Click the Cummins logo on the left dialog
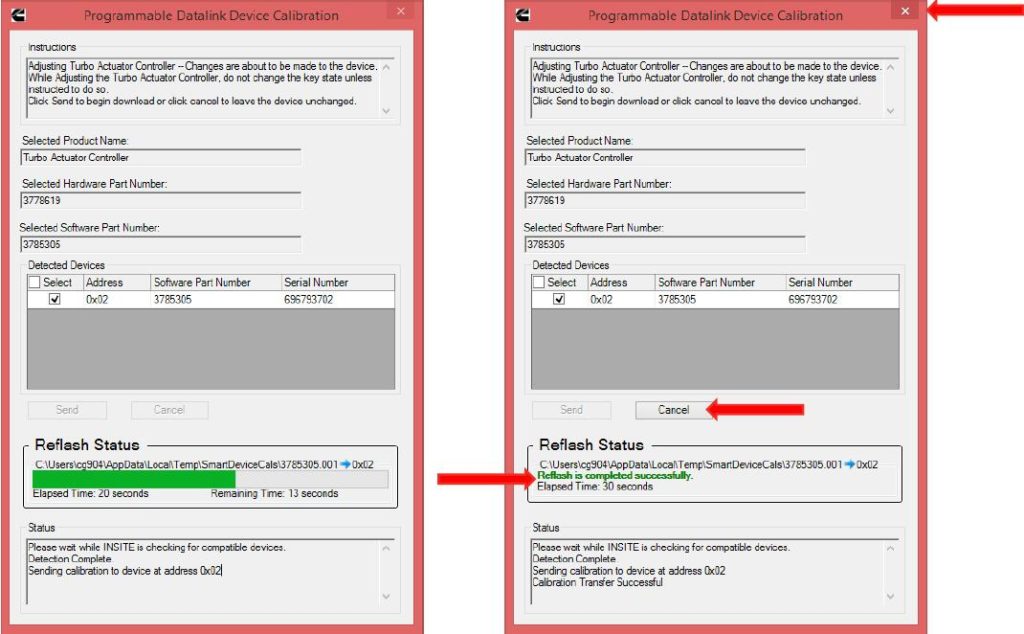Image resolution: width=1024 pixels, height=634 pixels. point(17,14)
